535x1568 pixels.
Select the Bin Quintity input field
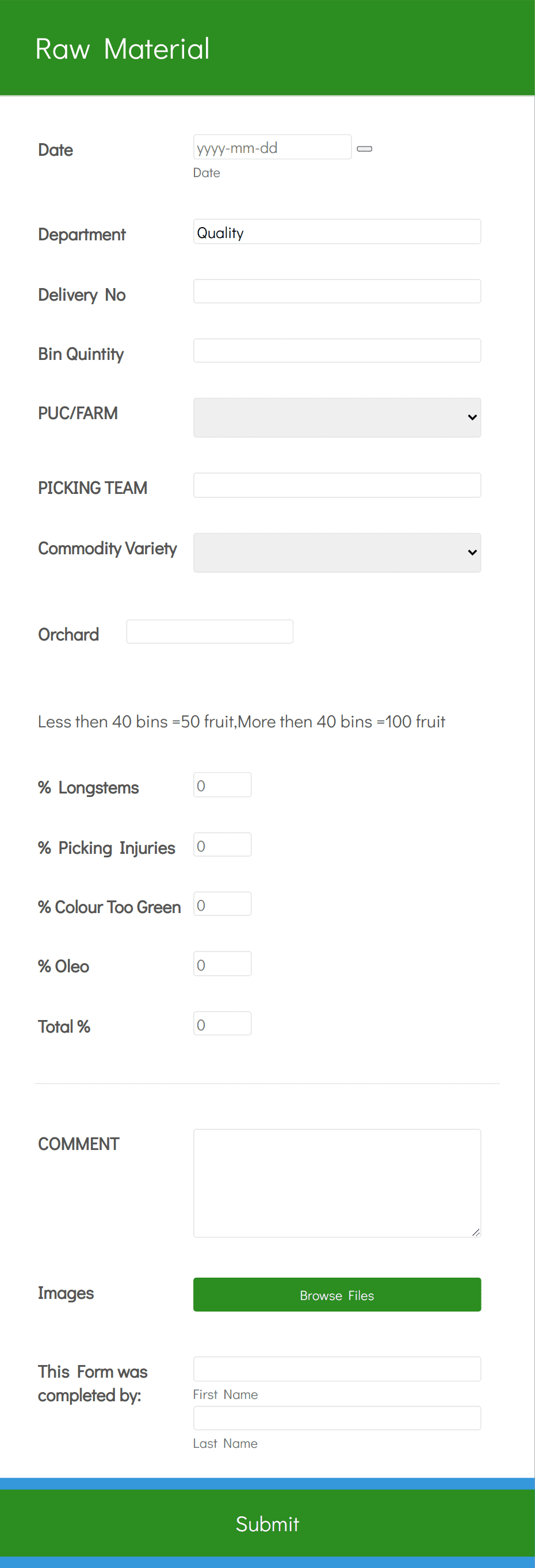click(337, 351)
